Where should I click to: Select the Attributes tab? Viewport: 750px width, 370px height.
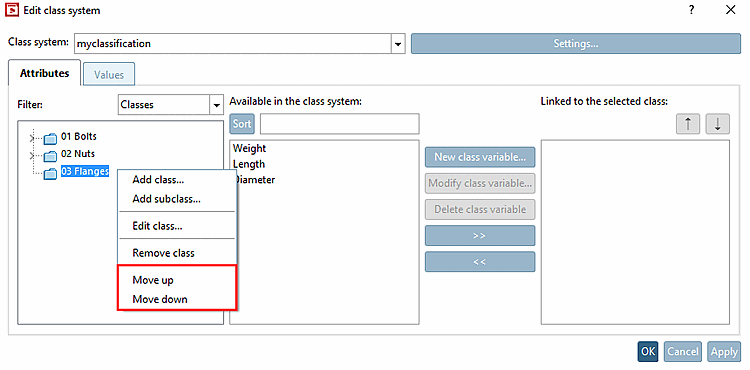pyautogui.click(x=44, y=73)
